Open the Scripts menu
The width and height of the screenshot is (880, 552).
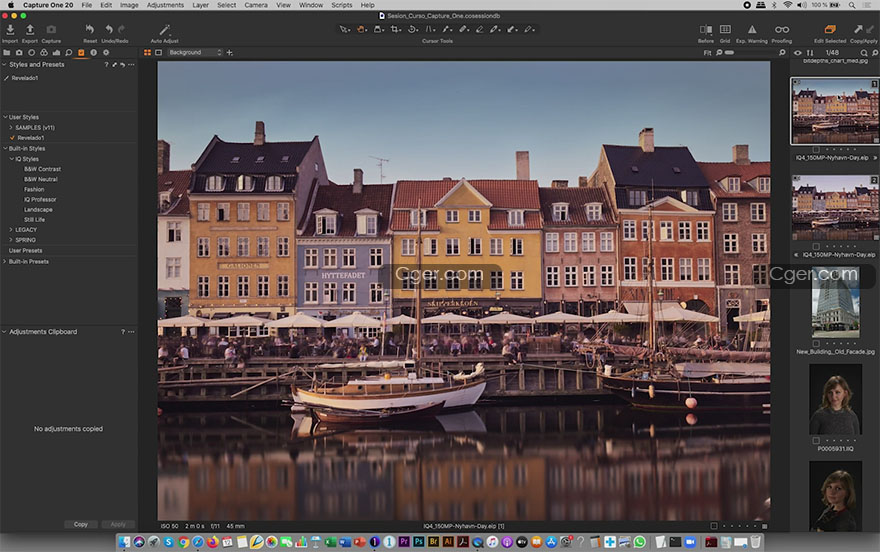point(342,5)
